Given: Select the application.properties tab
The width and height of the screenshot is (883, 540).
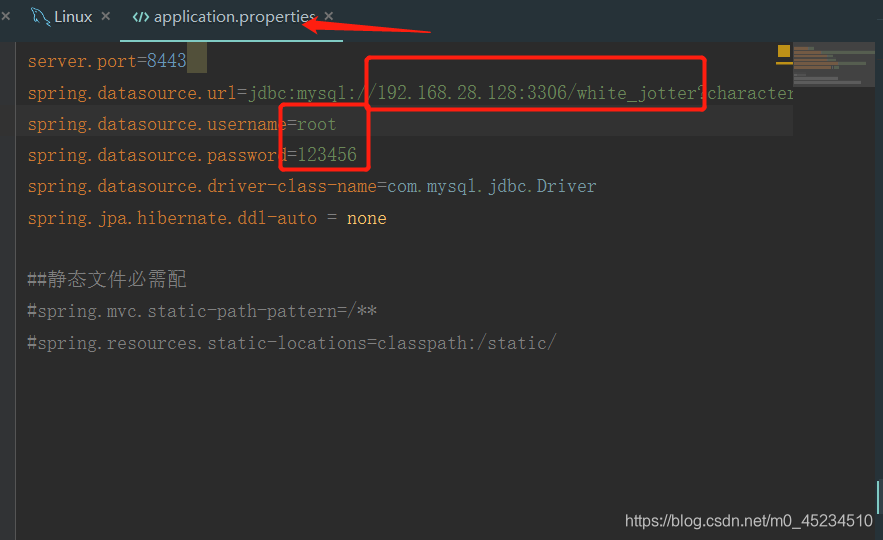Looking at the screenshot, I should (x=234, y=17).
